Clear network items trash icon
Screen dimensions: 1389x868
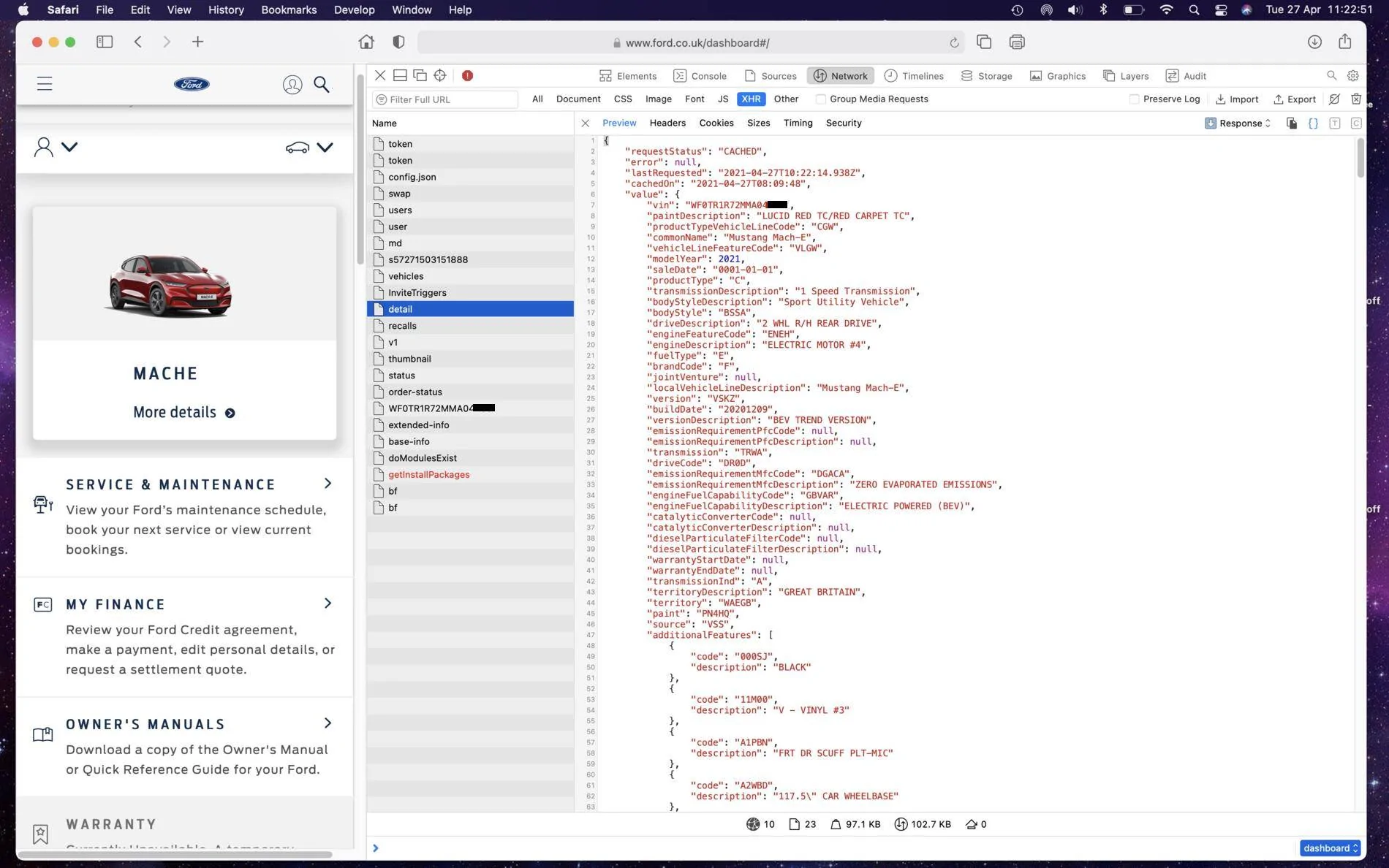pyautogui.click(x=1356, y=99)
